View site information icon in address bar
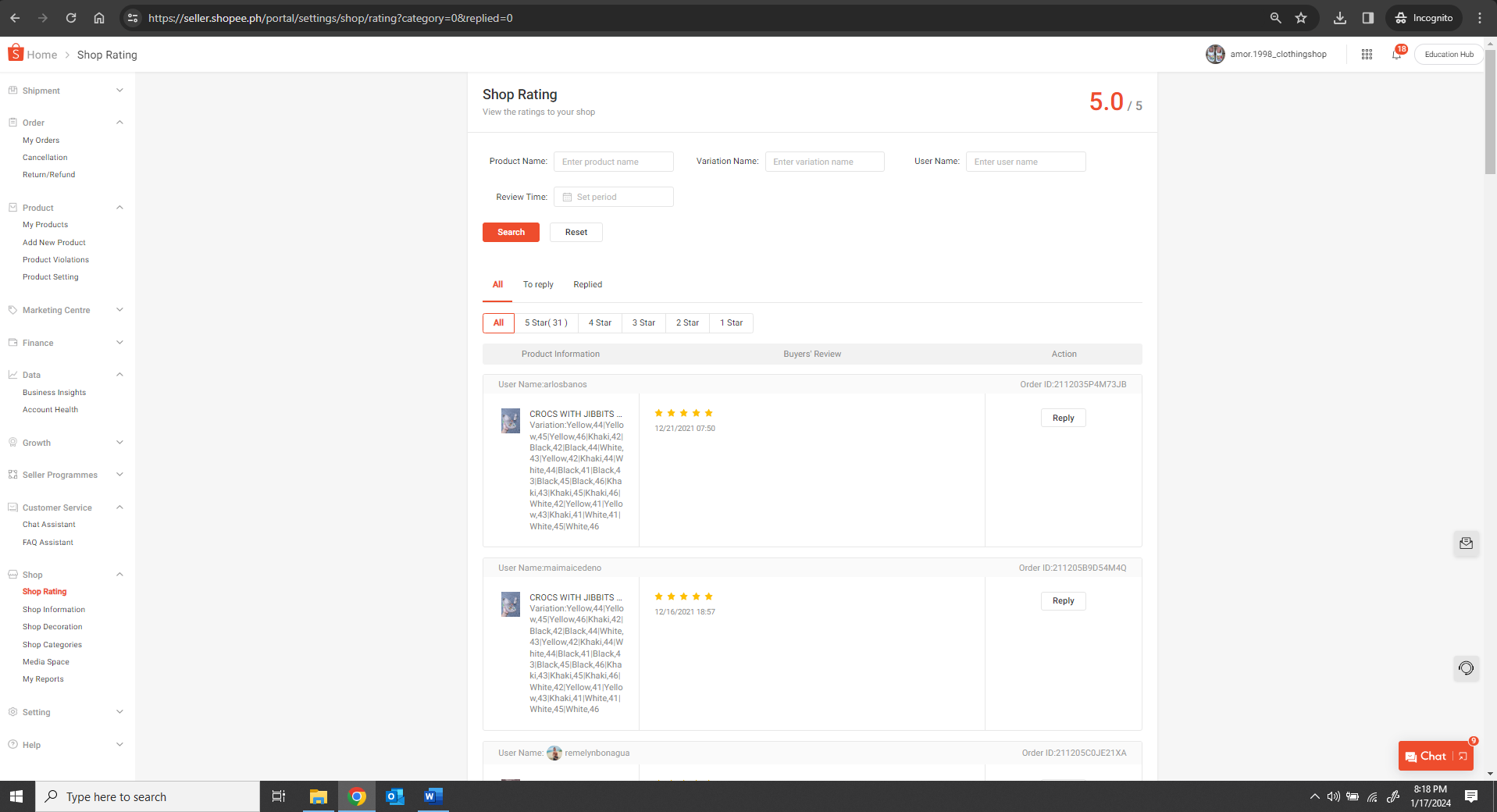Screen dimensions: 1497x812 (x=133, y=18)
